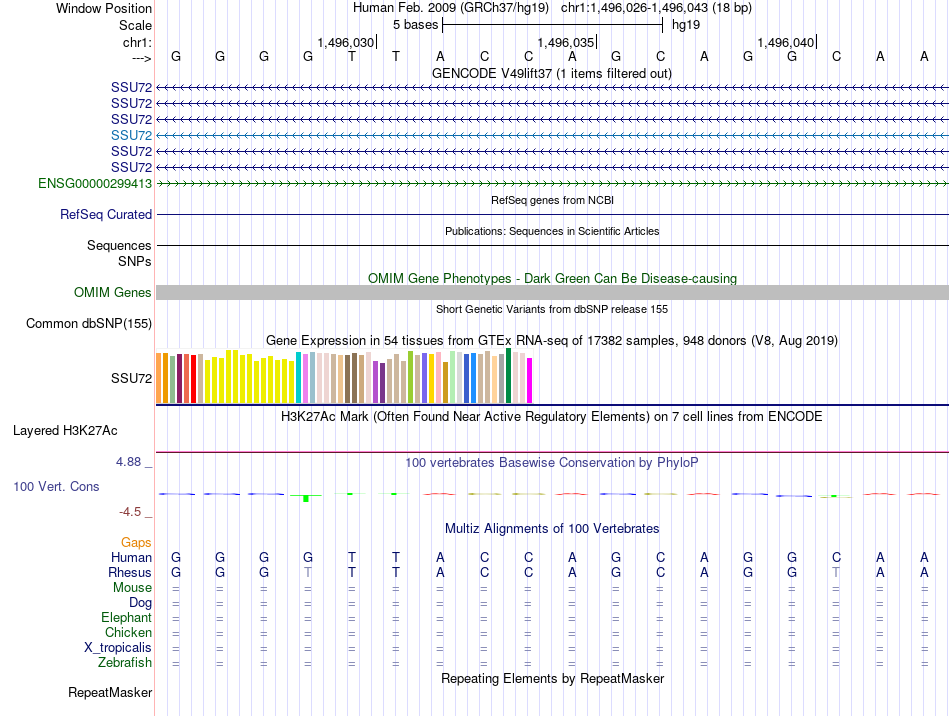Image resolution: width=950 pixels, height=716 pixels.
Task: Open the 100 Vert. Cons track label
Action: click(56, 486)
